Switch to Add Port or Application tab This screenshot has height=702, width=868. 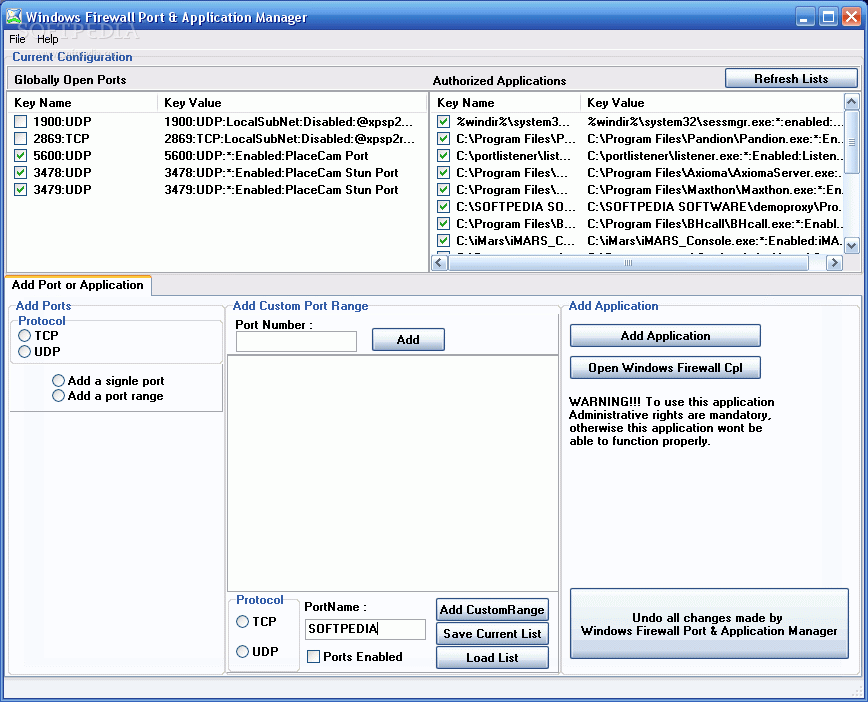[78, 285]
